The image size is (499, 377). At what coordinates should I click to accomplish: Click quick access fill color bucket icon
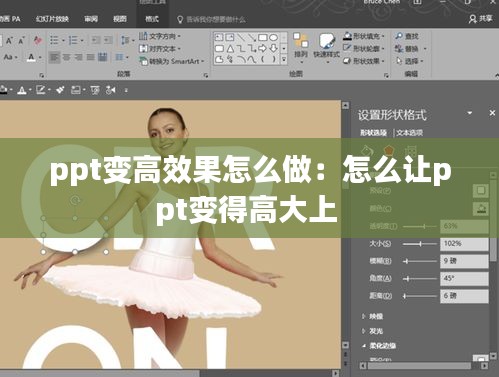click(x=5, y=90)
